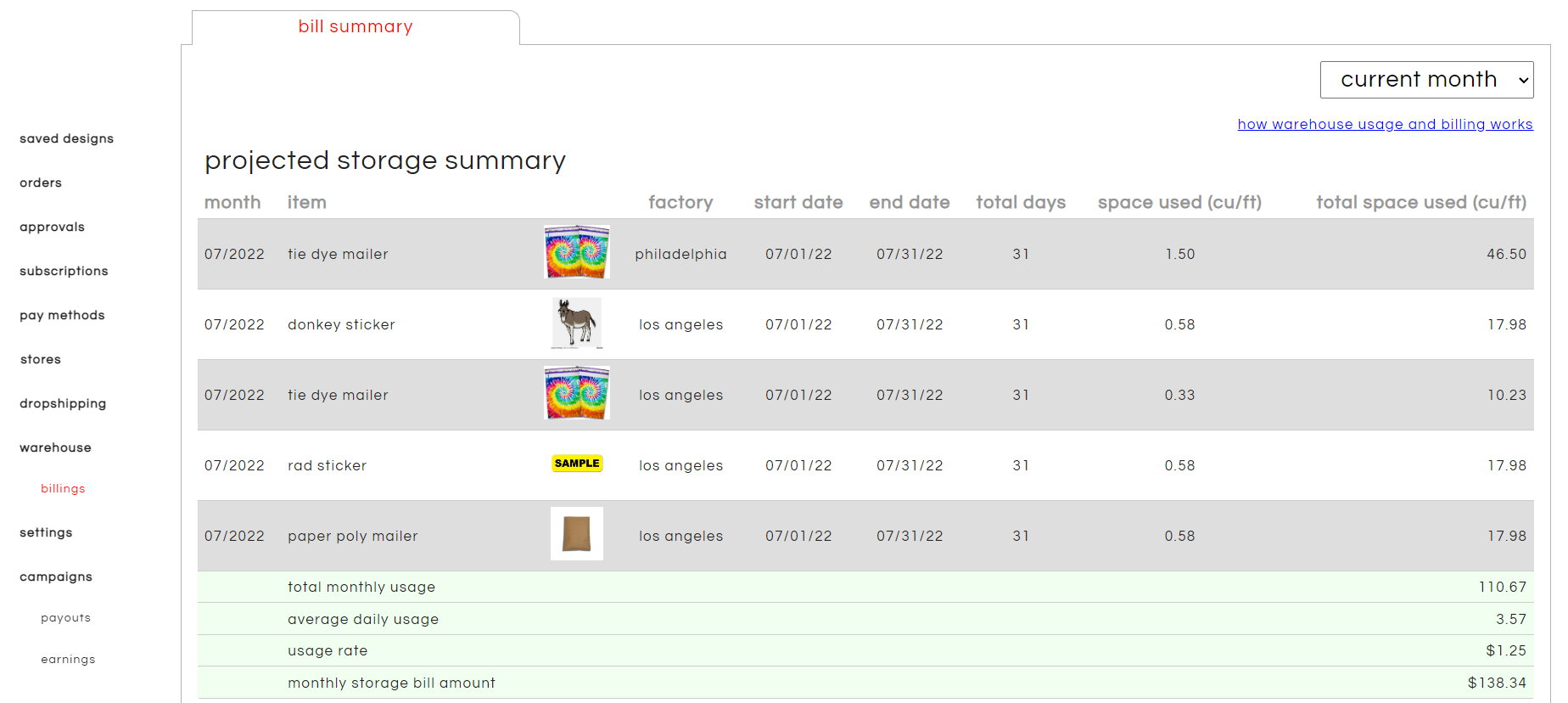Click the paper poly mailer item name

pos(352,536)
